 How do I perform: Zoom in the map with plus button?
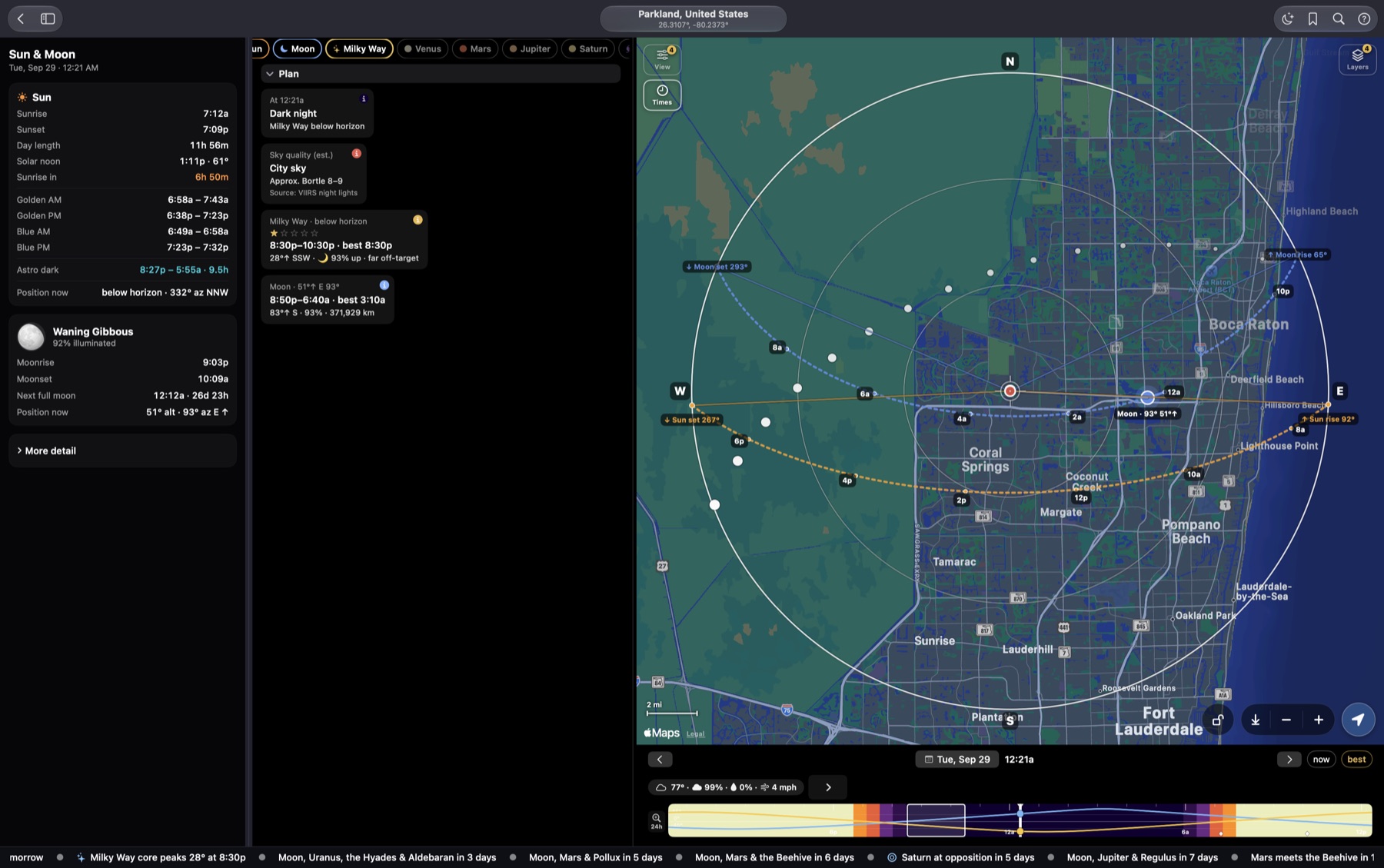tap(1319, 720)
